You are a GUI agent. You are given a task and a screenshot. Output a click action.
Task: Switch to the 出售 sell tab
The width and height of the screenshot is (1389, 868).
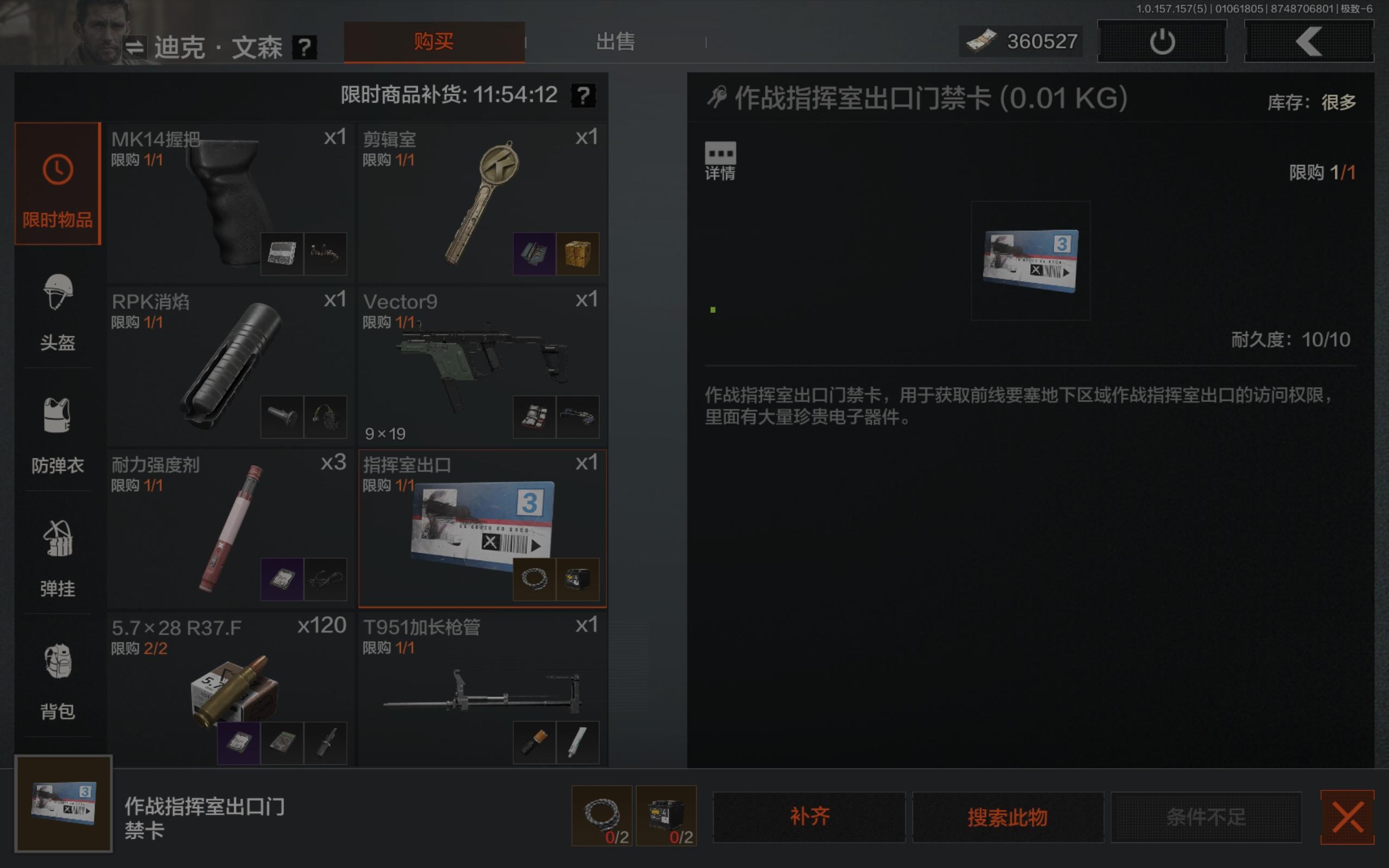click(x=615, y=41)
